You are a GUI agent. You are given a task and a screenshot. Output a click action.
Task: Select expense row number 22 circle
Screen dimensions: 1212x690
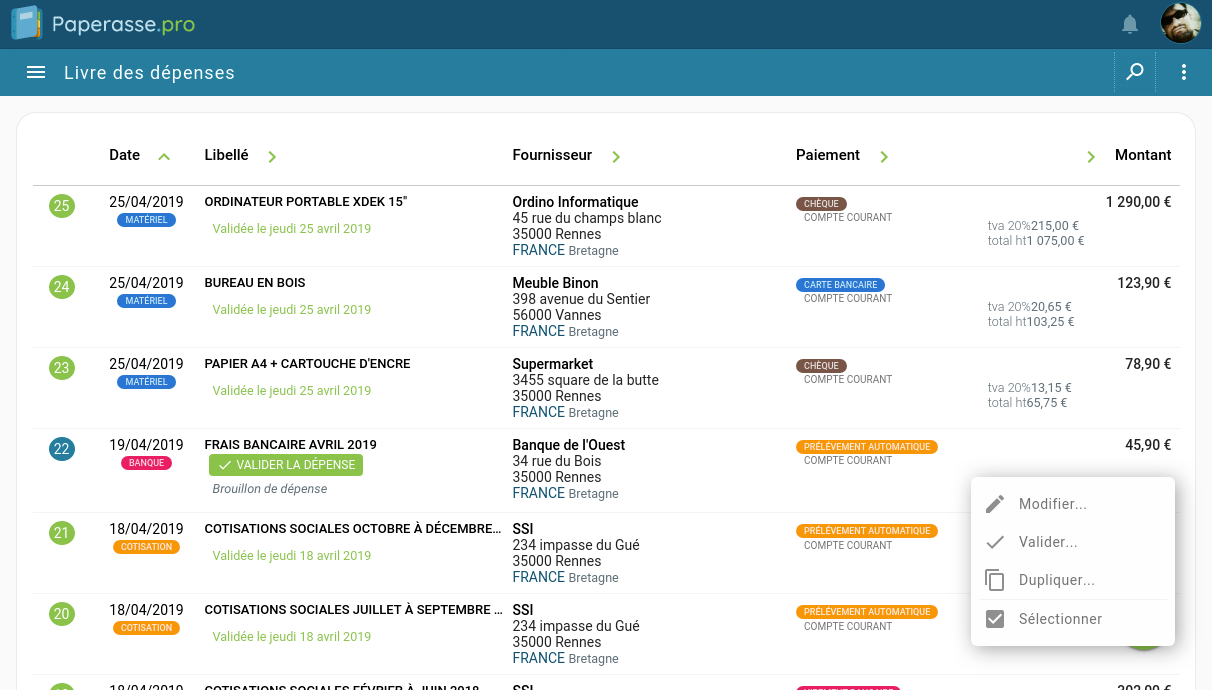click(62, 449)
